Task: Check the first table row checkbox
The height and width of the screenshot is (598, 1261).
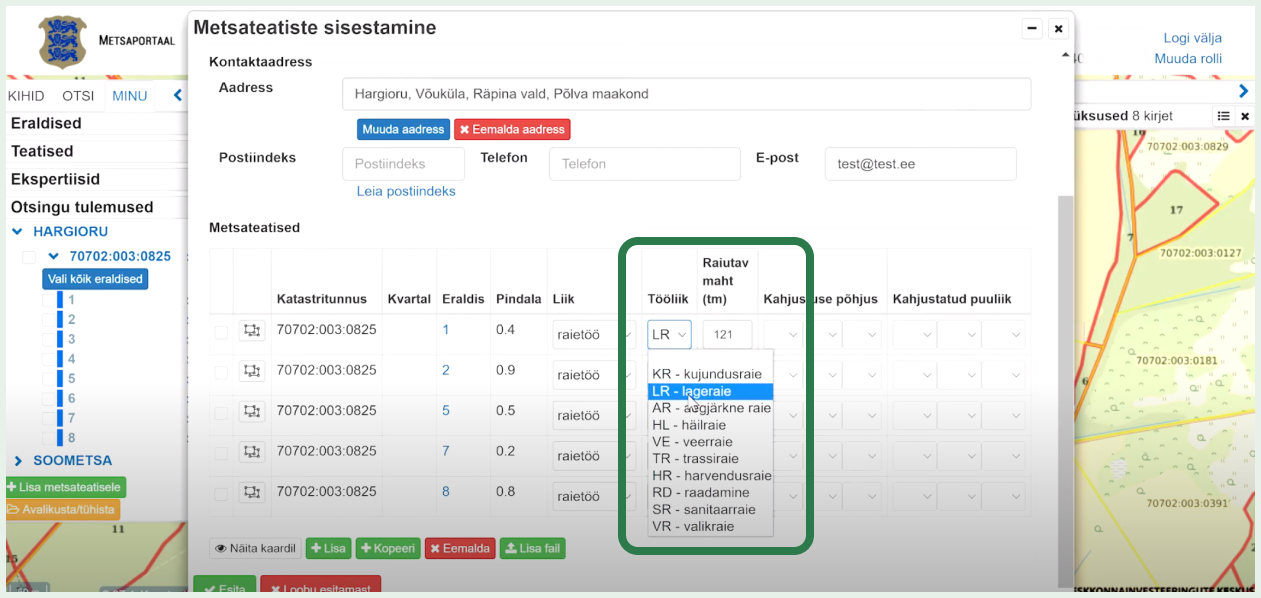Action: (x=222, y=334)
